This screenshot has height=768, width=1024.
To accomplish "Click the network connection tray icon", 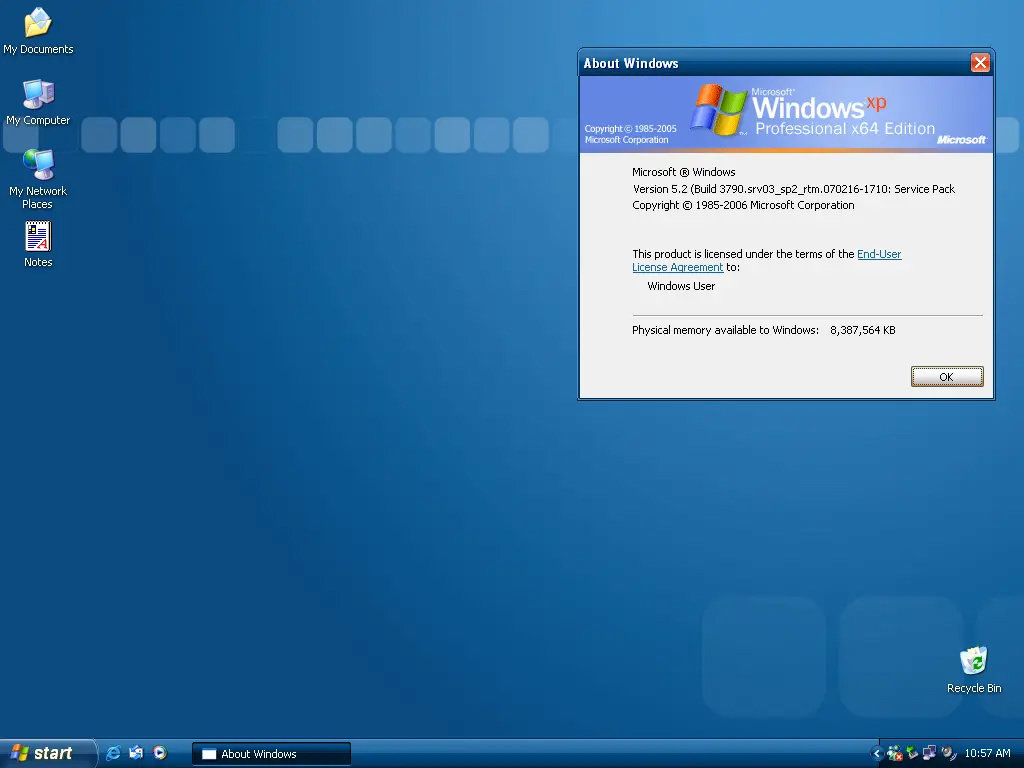I will [929, 754].
